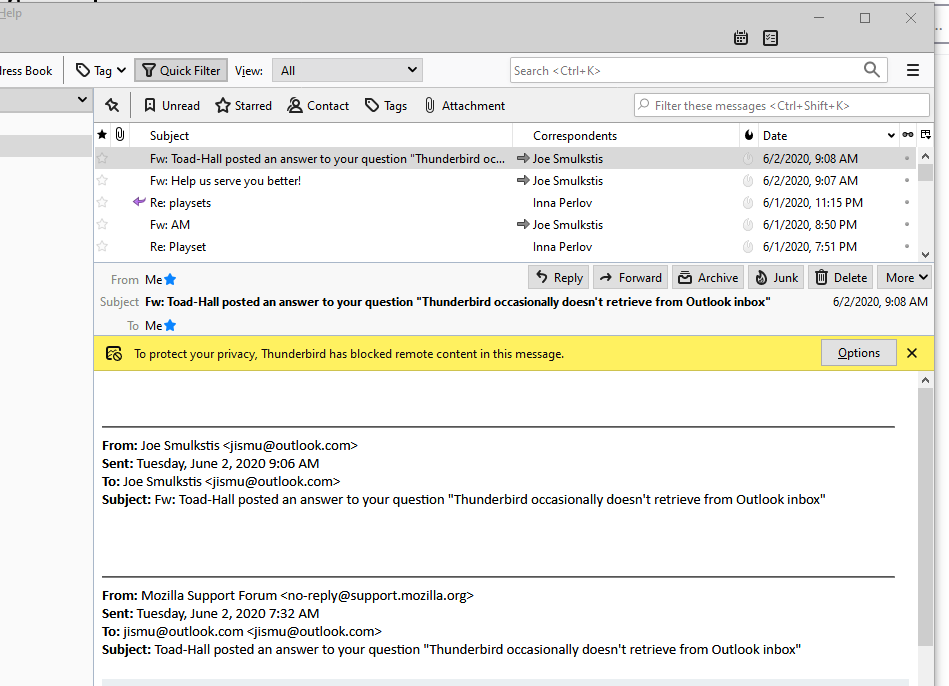Open the Help menu

click(x=11, y=13)
